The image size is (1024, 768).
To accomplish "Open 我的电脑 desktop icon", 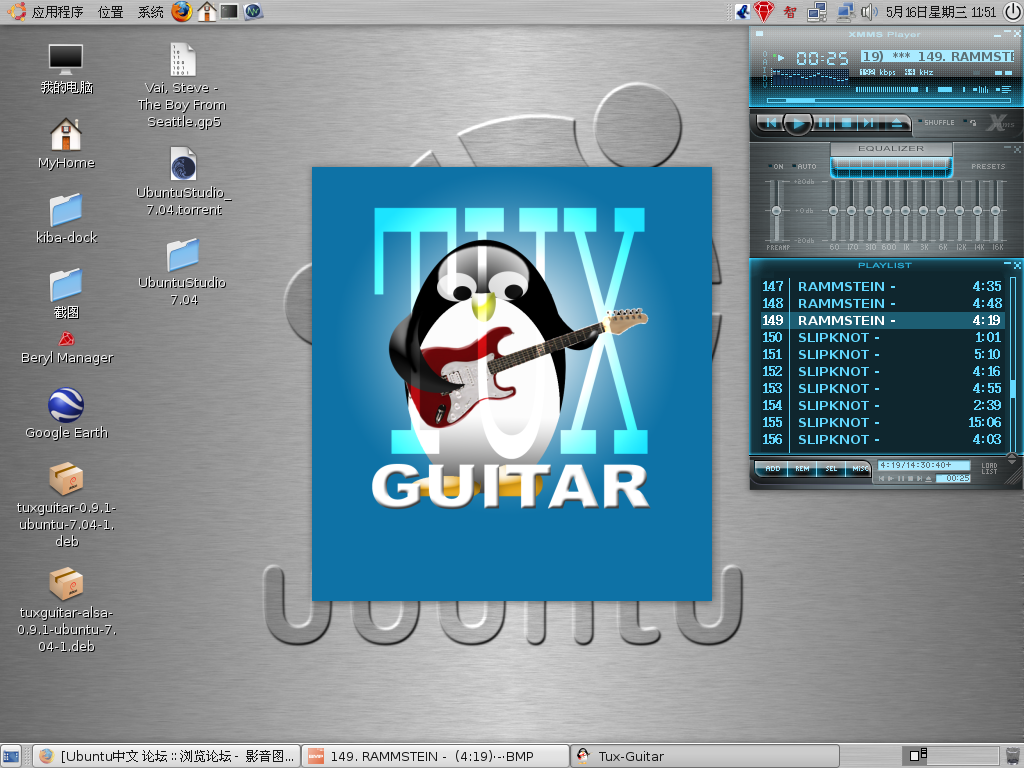I will click(x=66, y=69).
